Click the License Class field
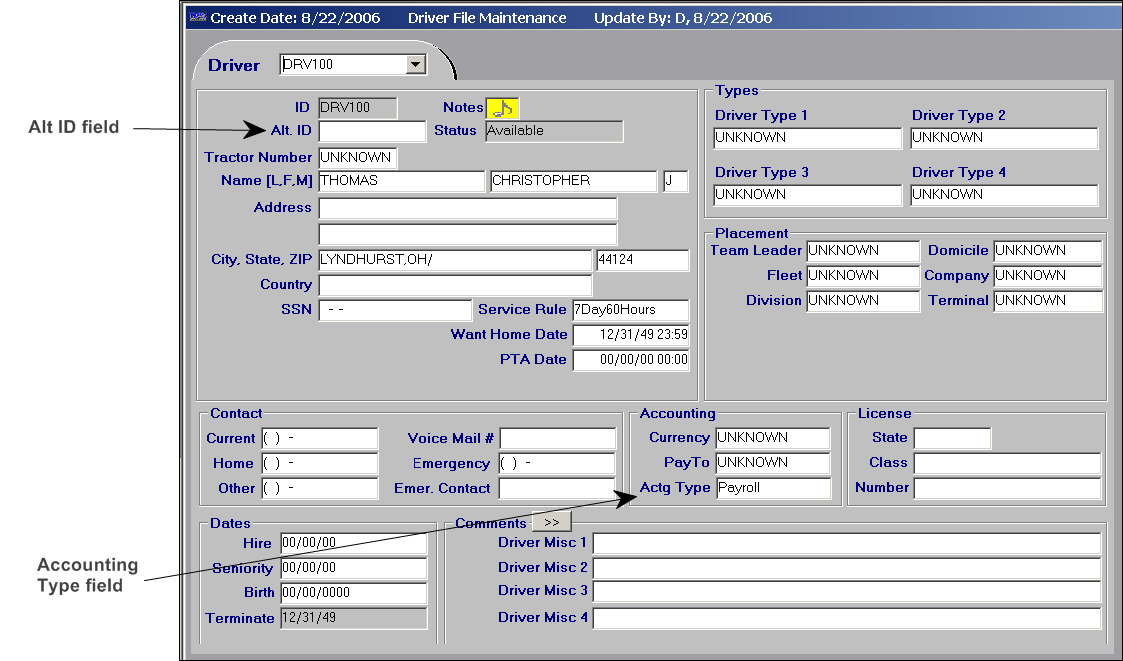Viewport: 1123px width, 661px height. pos(1007,463)
